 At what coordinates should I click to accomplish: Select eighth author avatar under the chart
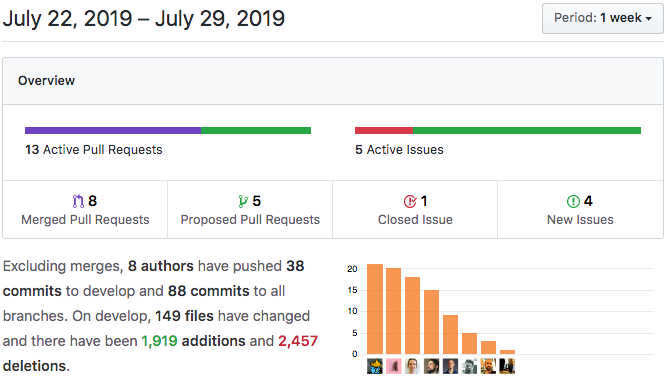click(x=507, y=366)
